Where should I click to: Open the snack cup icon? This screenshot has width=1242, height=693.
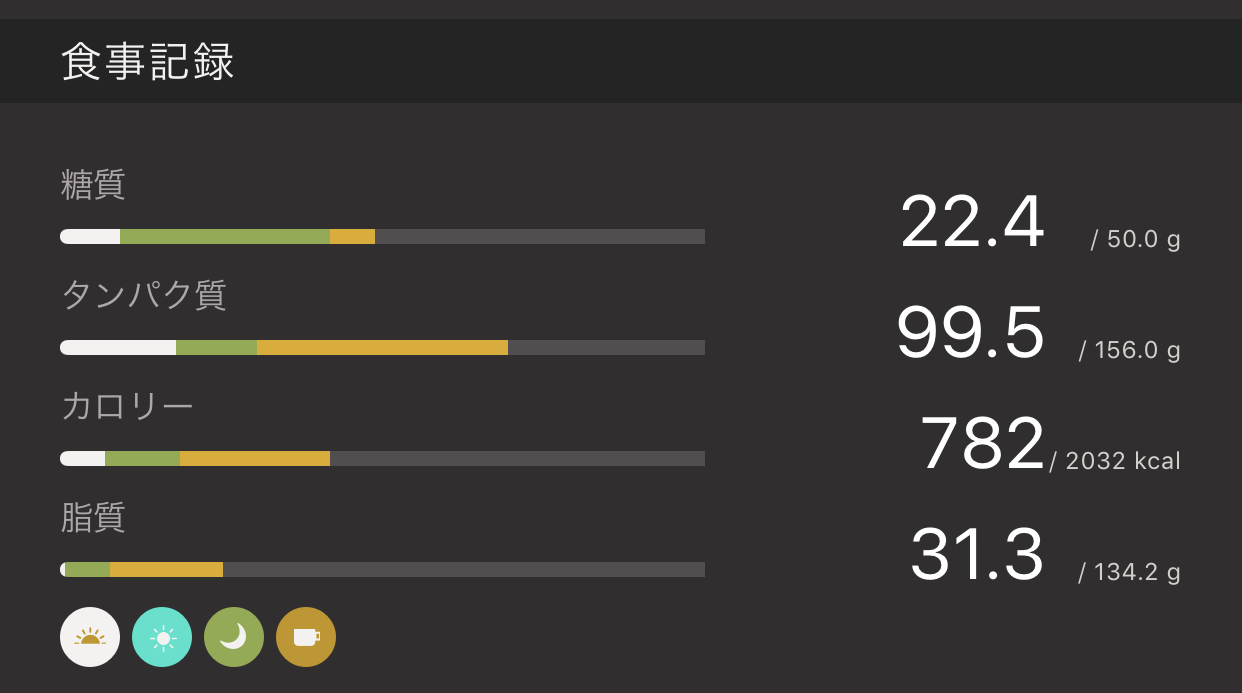pyautogui.click(x=306, y=637)
